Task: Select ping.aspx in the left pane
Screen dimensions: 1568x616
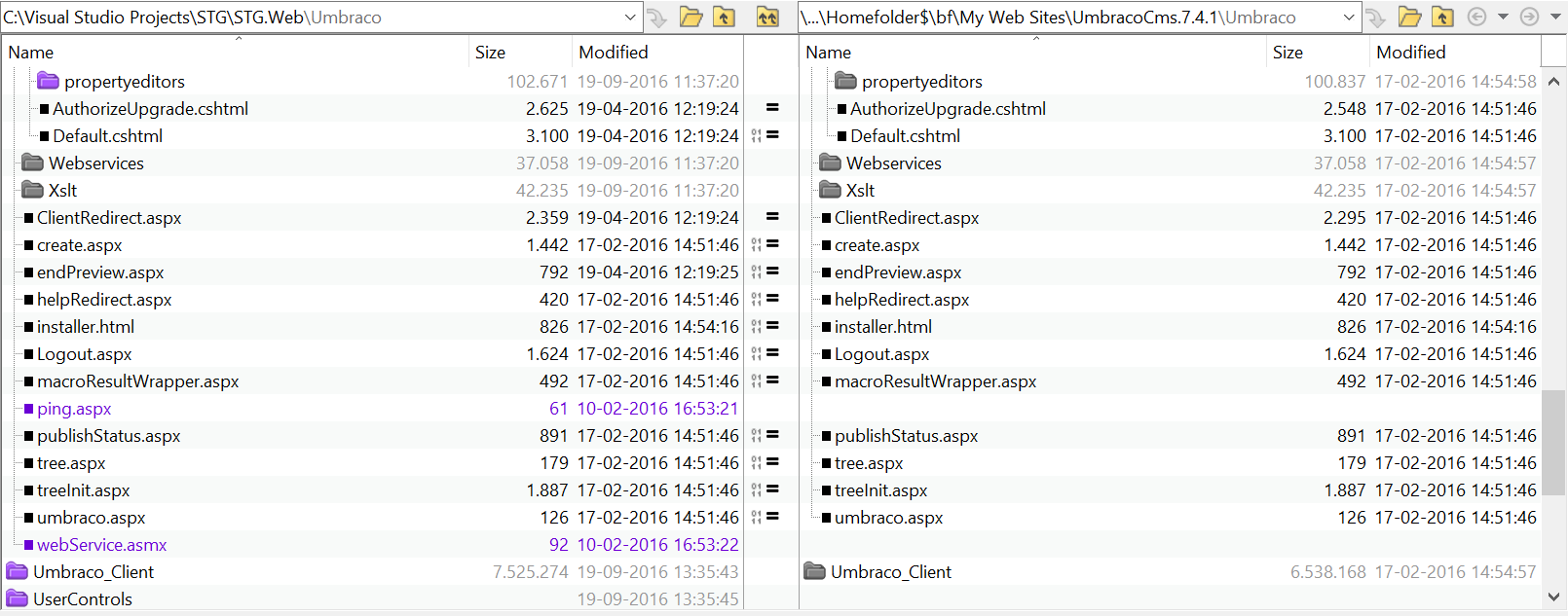Action: click(74, 409)
